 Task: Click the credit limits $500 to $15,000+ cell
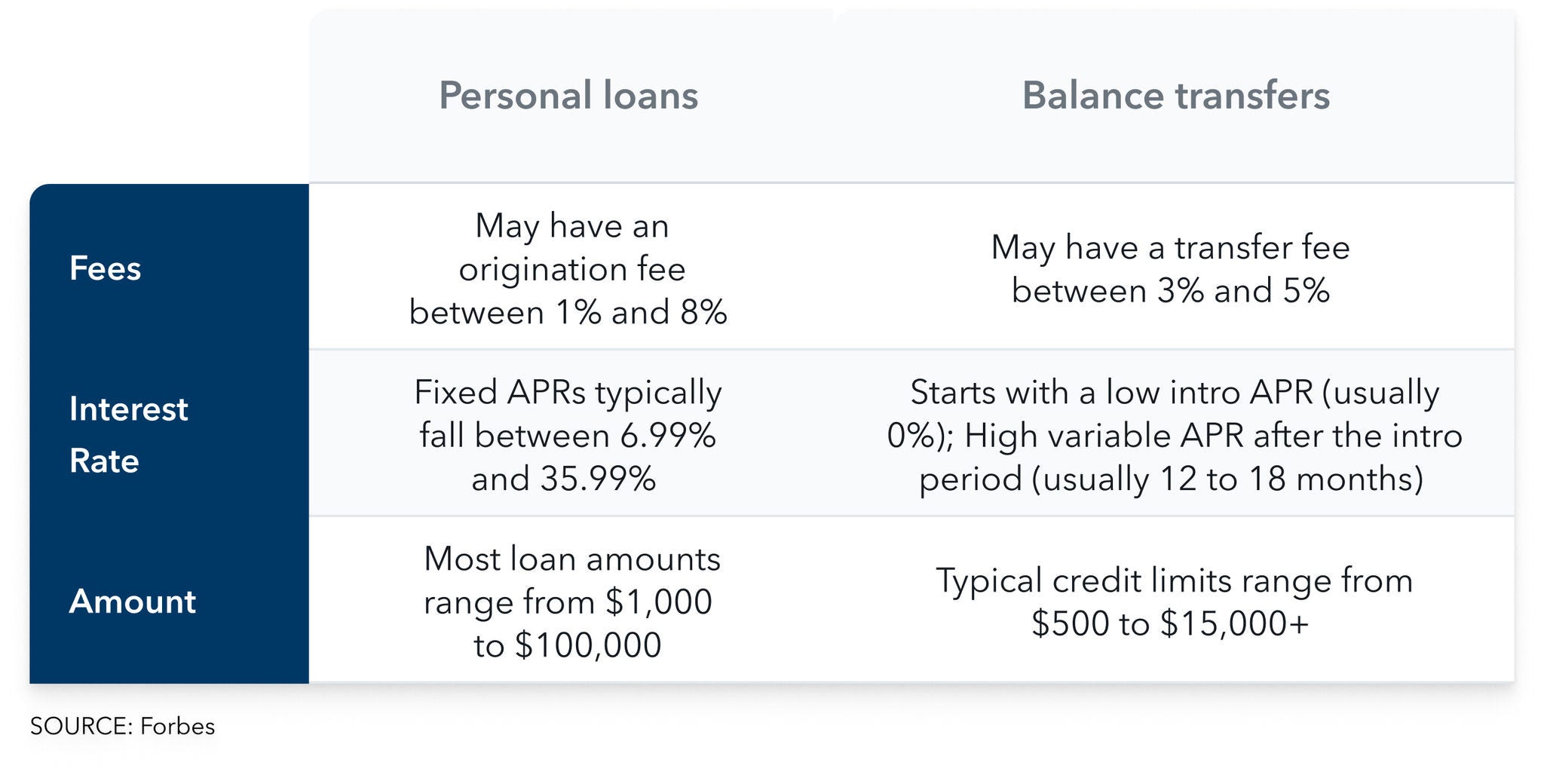coord(1174,602)
